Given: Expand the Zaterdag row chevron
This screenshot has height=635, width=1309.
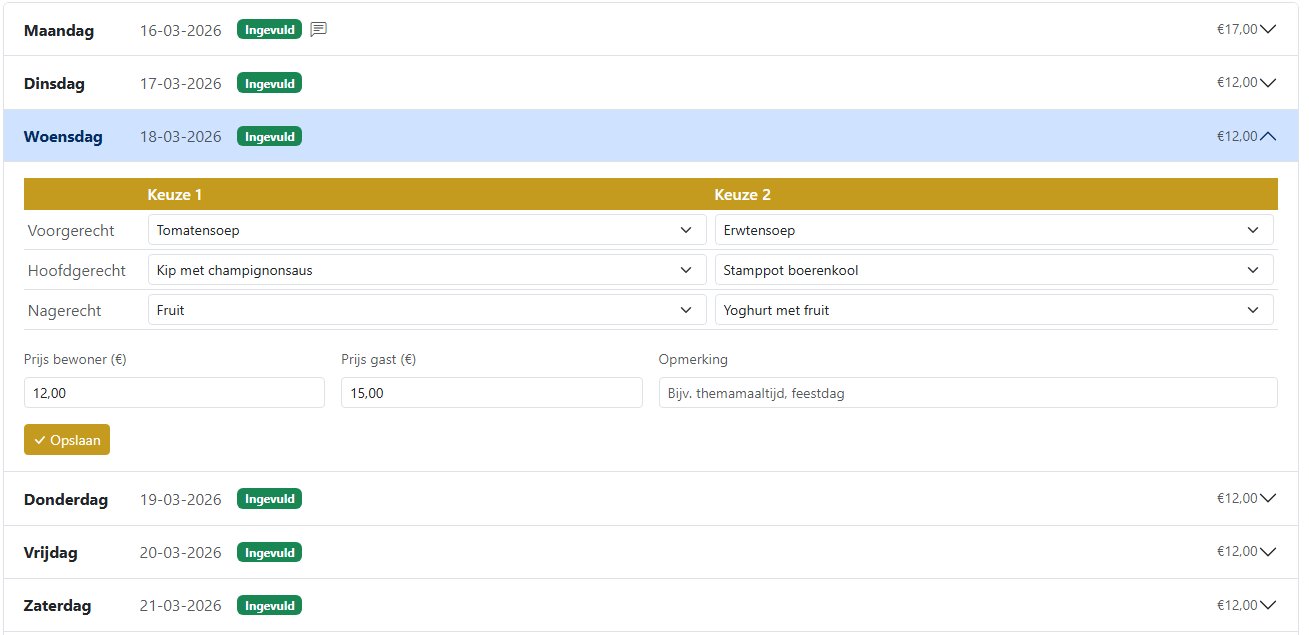Looking at the screenshot, I should point(1268,605).
